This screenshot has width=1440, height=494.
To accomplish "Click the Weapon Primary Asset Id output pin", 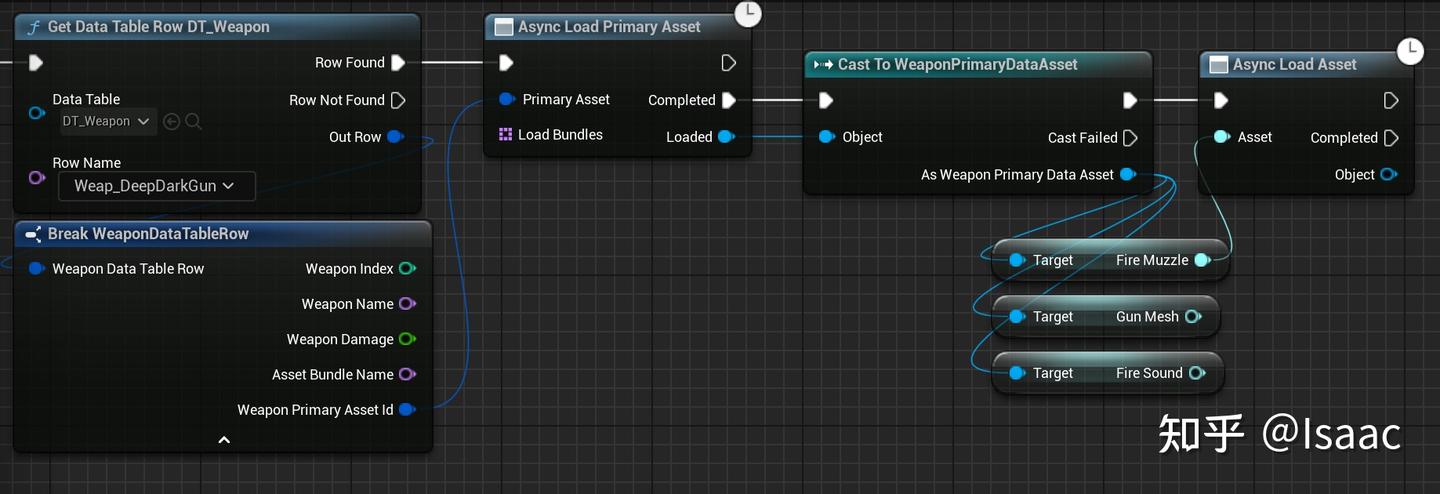I will [407, 409].
